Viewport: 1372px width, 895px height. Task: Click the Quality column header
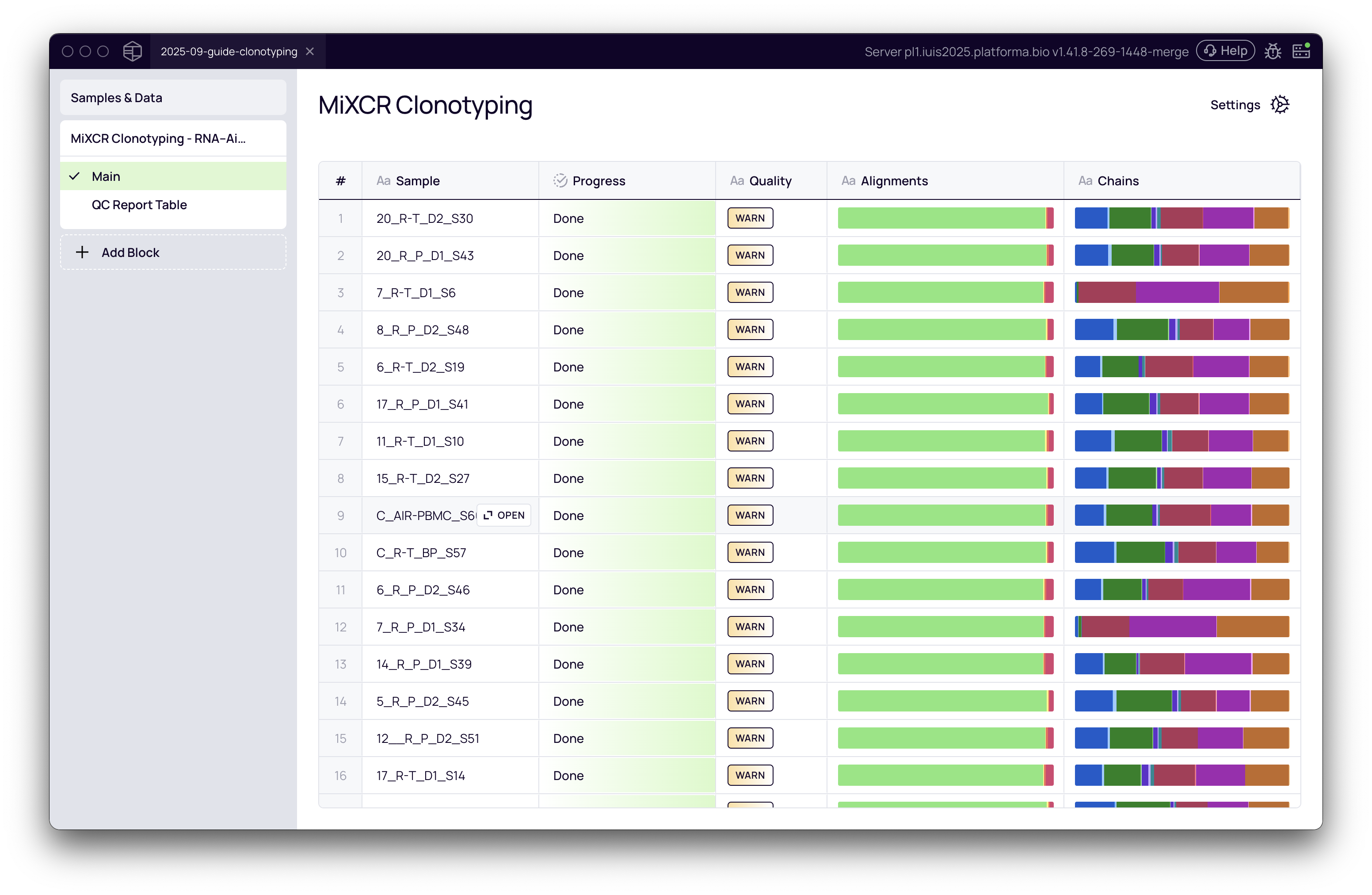pos(770,180)
